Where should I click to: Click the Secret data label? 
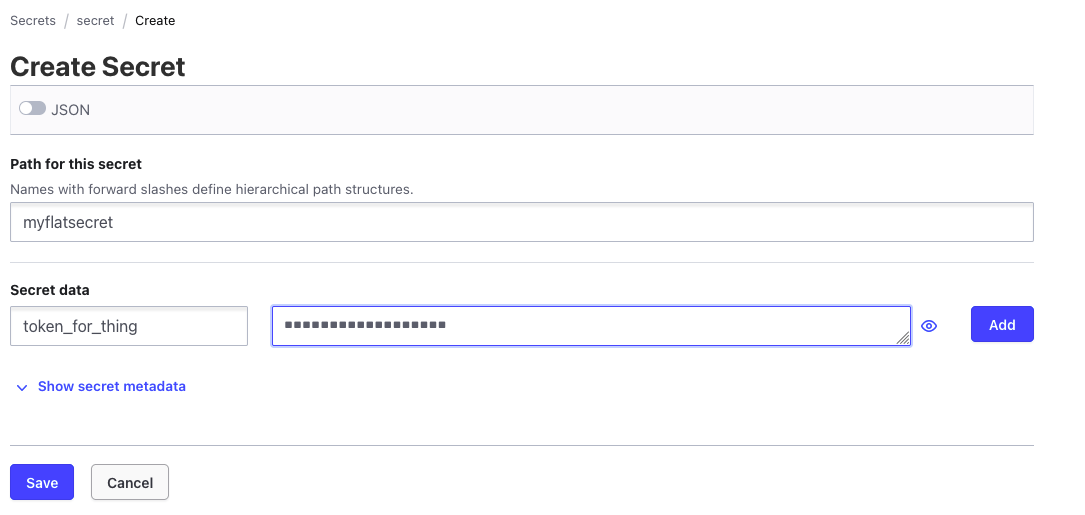pos(50,290)
